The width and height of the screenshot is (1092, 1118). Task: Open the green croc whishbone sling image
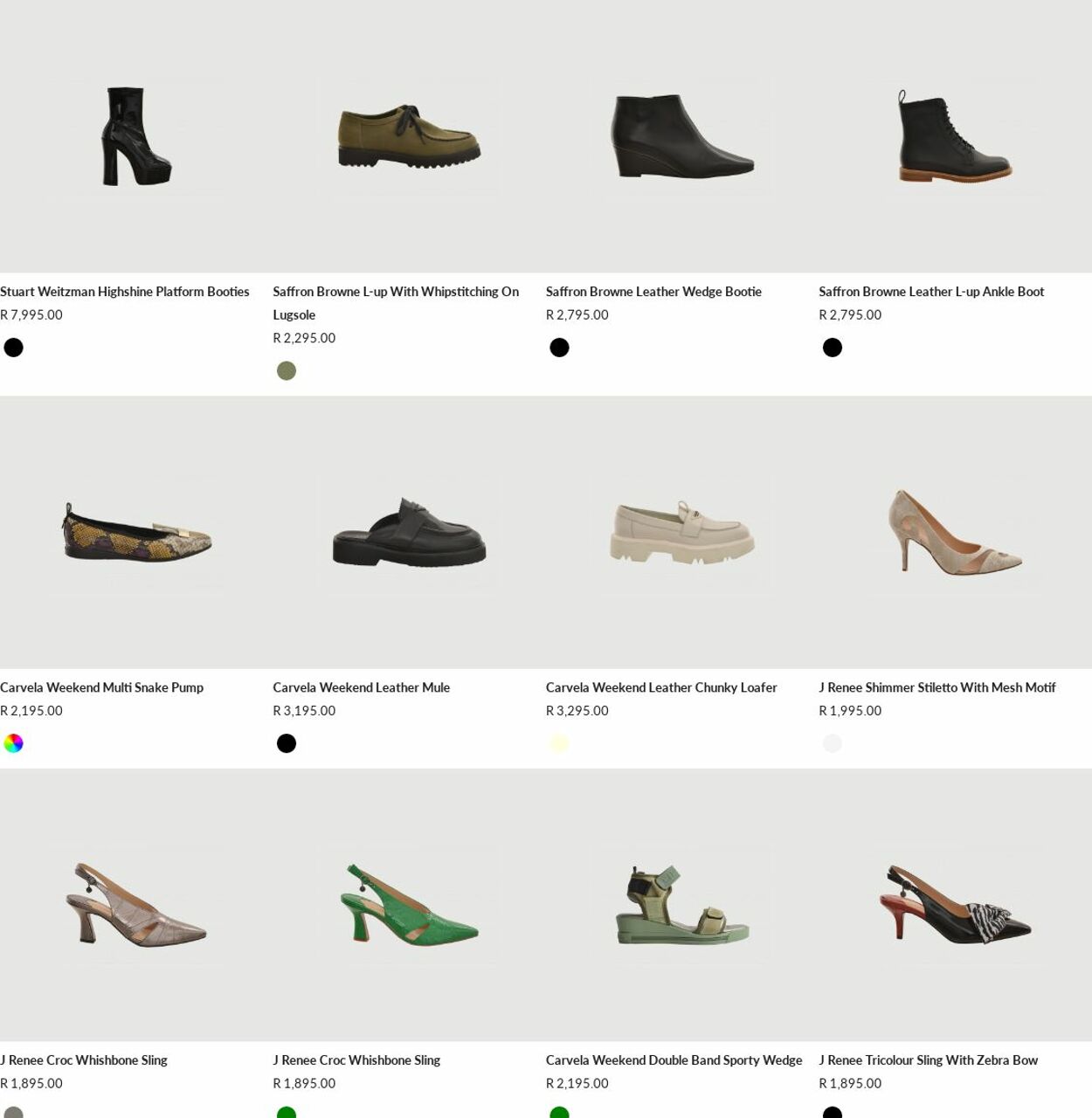[409, 905]
